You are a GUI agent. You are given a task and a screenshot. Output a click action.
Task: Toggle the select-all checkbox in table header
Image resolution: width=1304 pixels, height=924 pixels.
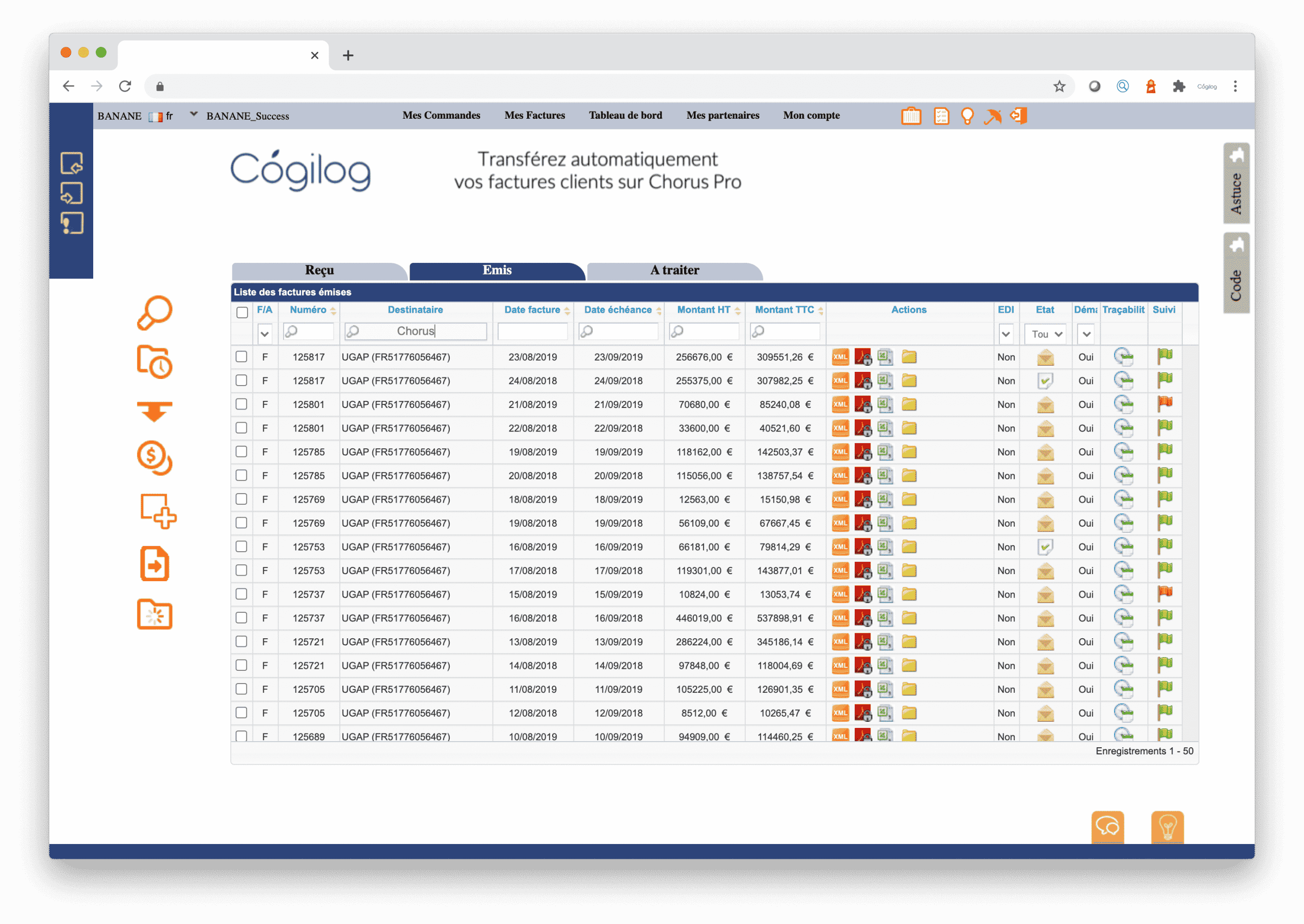point(242,312)
